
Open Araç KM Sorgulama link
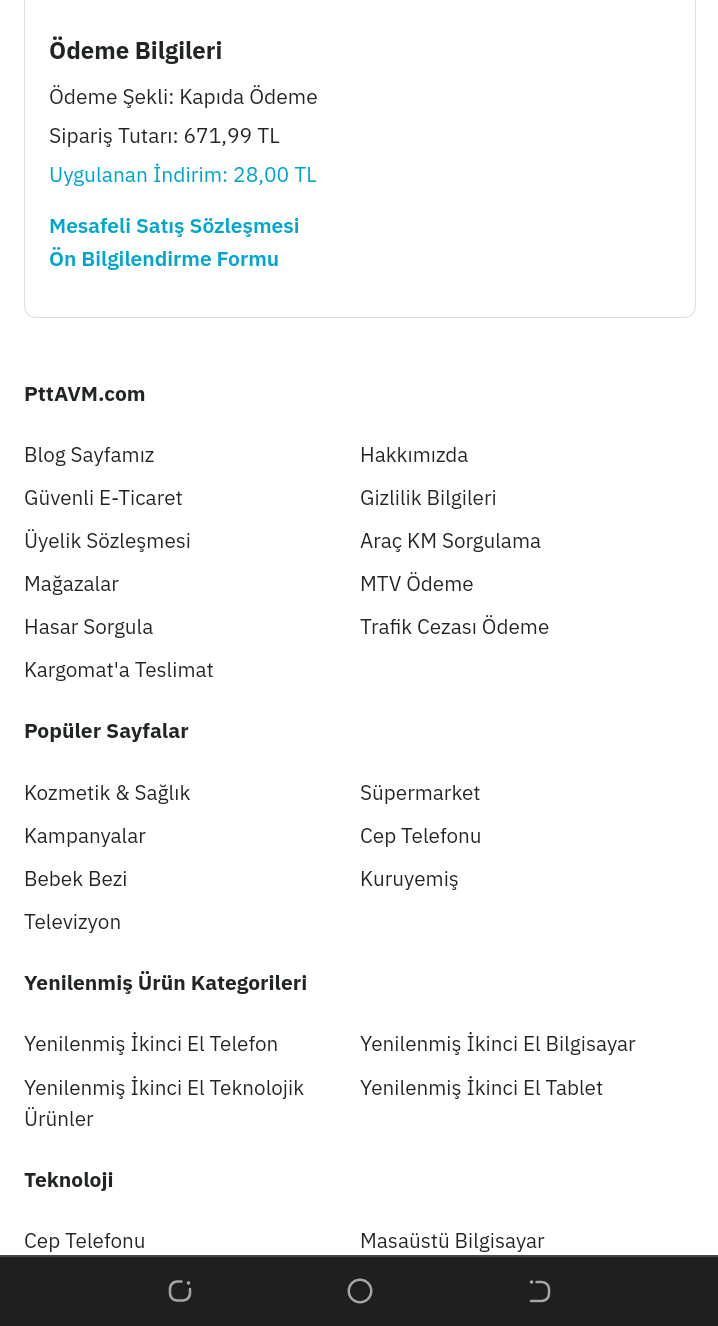[x=450, y=541]
